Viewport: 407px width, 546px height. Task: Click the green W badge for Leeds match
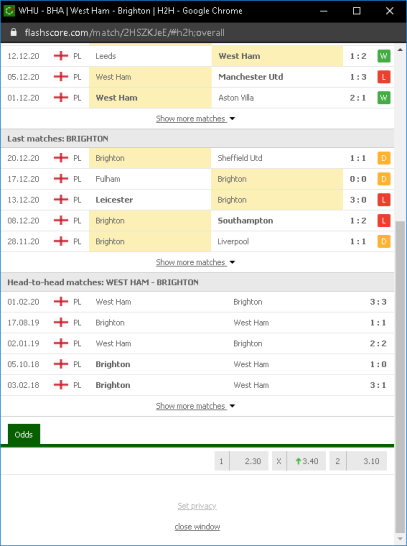pos(384,56)
